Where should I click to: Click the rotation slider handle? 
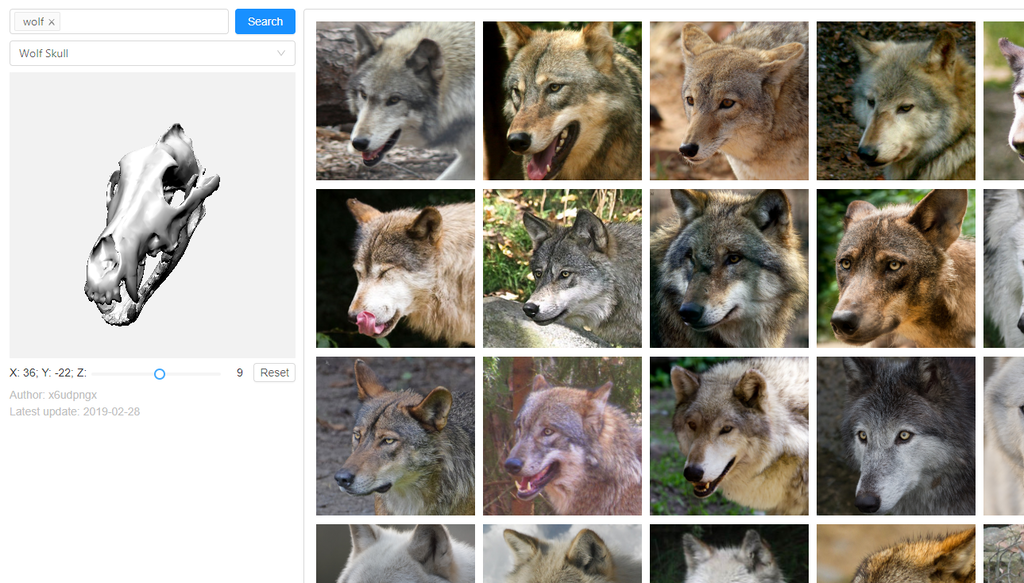[159, 374]
